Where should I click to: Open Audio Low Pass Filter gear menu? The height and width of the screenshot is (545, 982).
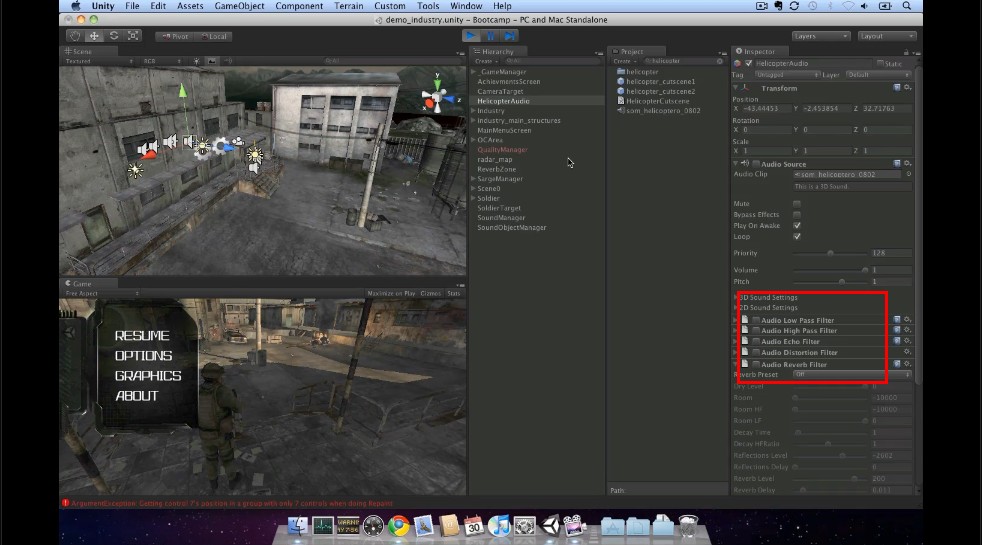point(907,319)
